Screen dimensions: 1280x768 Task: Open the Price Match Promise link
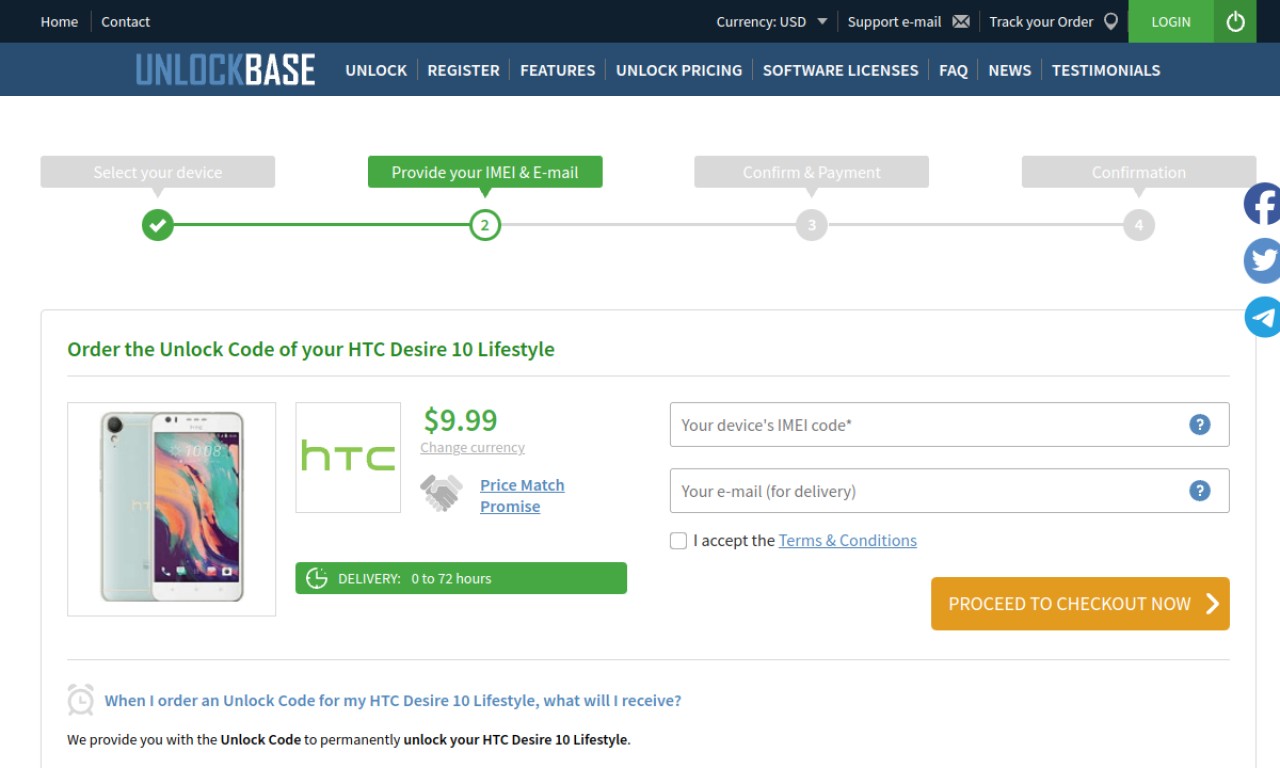tap(522, 495)
